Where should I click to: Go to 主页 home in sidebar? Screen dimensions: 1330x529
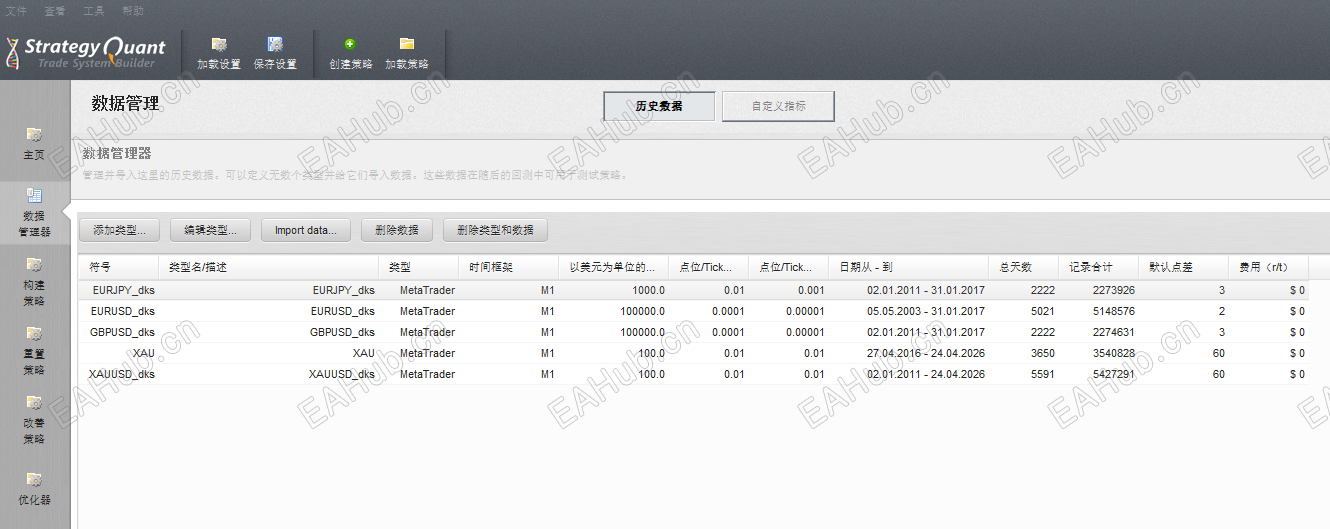[34, 144]
